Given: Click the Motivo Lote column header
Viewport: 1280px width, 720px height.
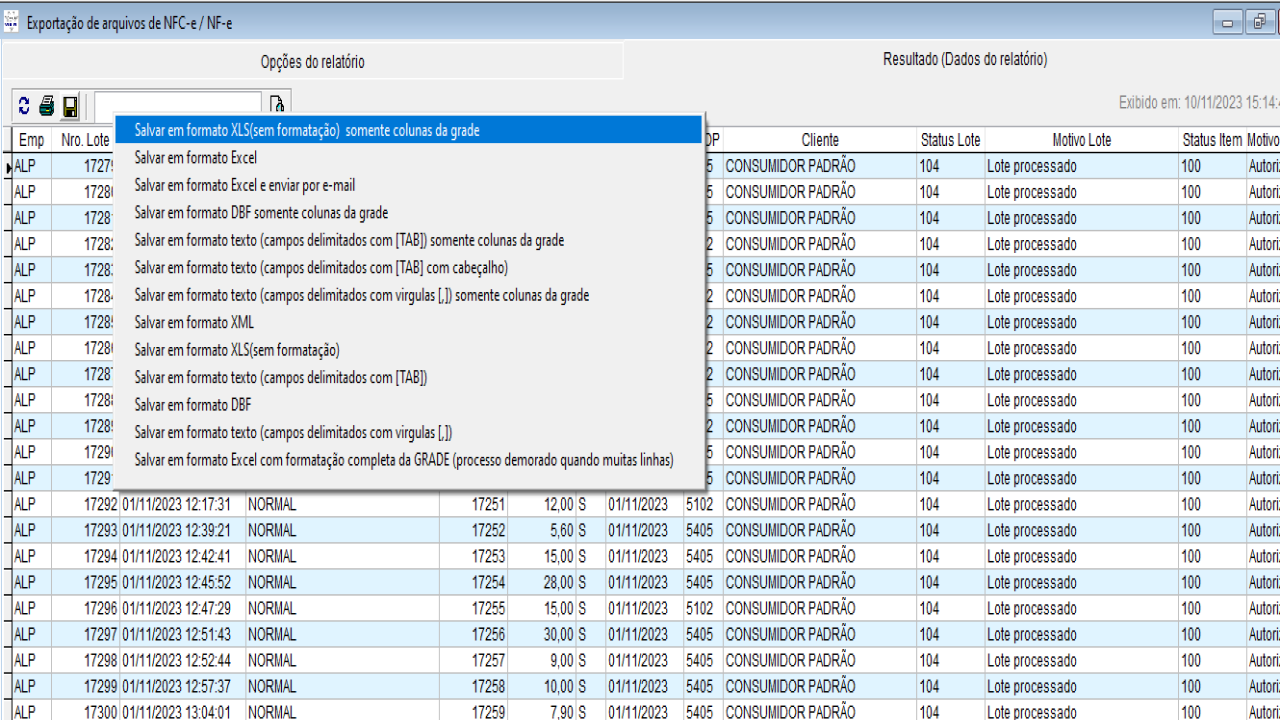Looking at the screenshot, I should [1081, 140].
